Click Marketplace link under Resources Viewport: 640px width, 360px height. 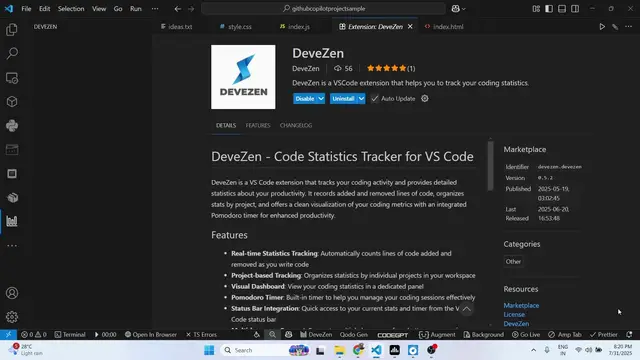point(521,305)
